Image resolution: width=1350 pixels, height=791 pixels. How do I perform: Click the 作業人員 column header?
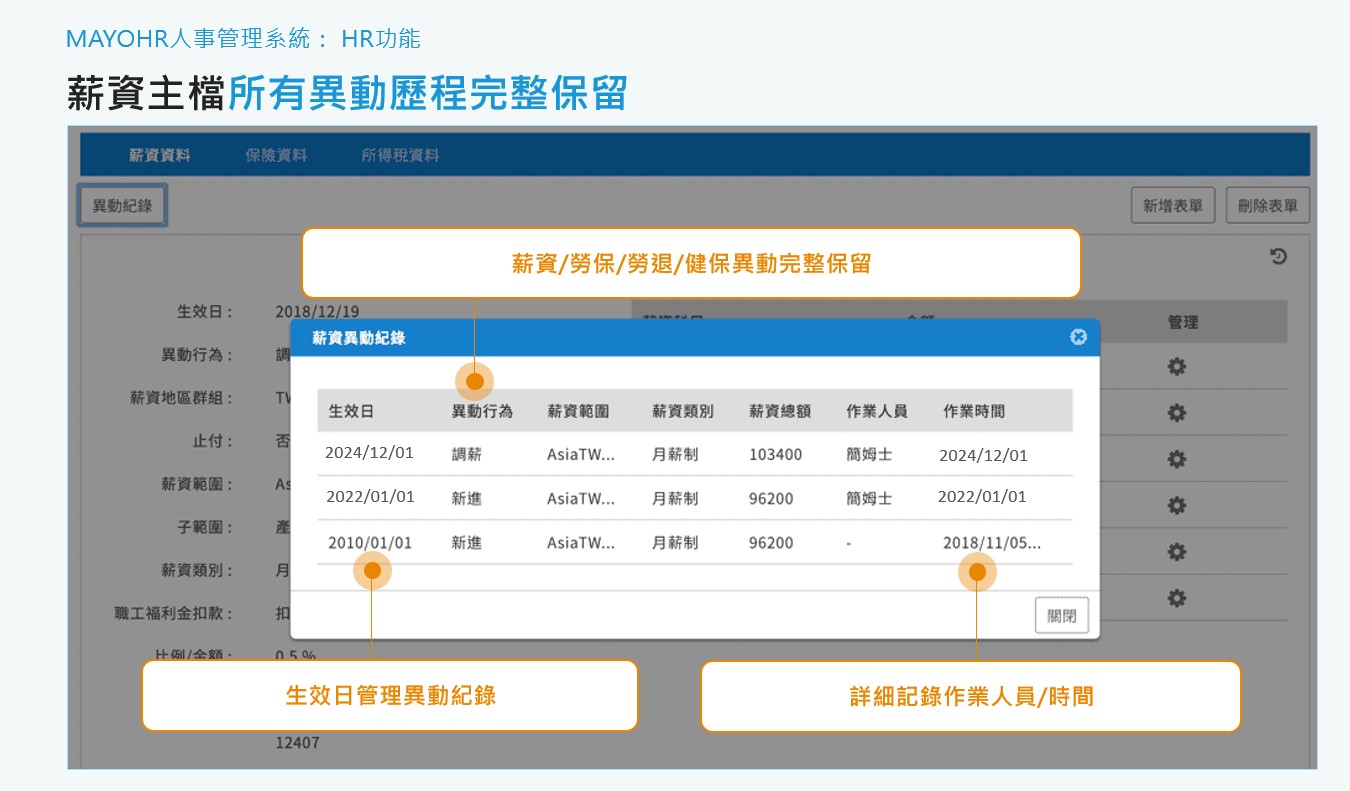point(877,411)
